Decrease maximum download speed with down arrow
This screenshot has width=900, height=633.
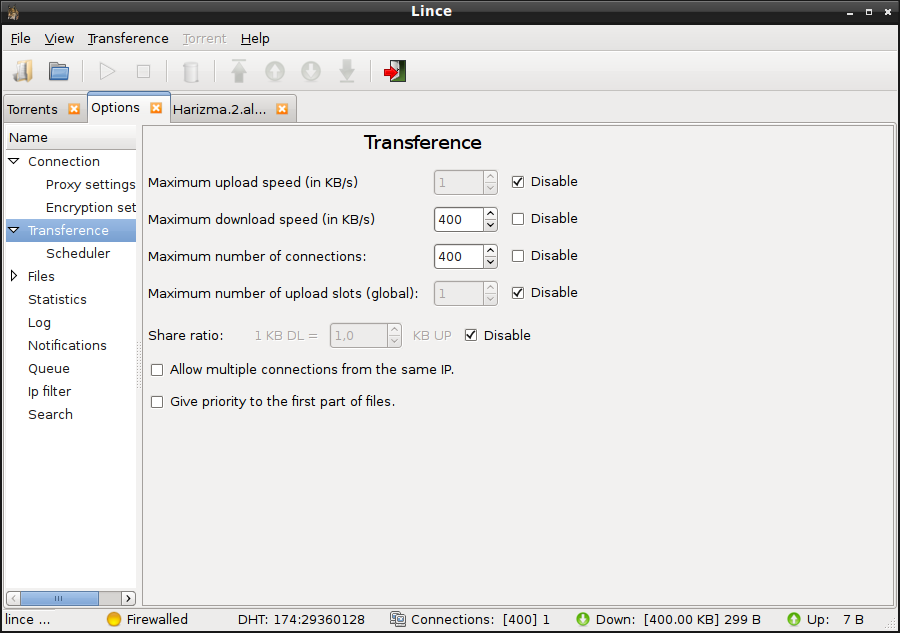point(490,225)
